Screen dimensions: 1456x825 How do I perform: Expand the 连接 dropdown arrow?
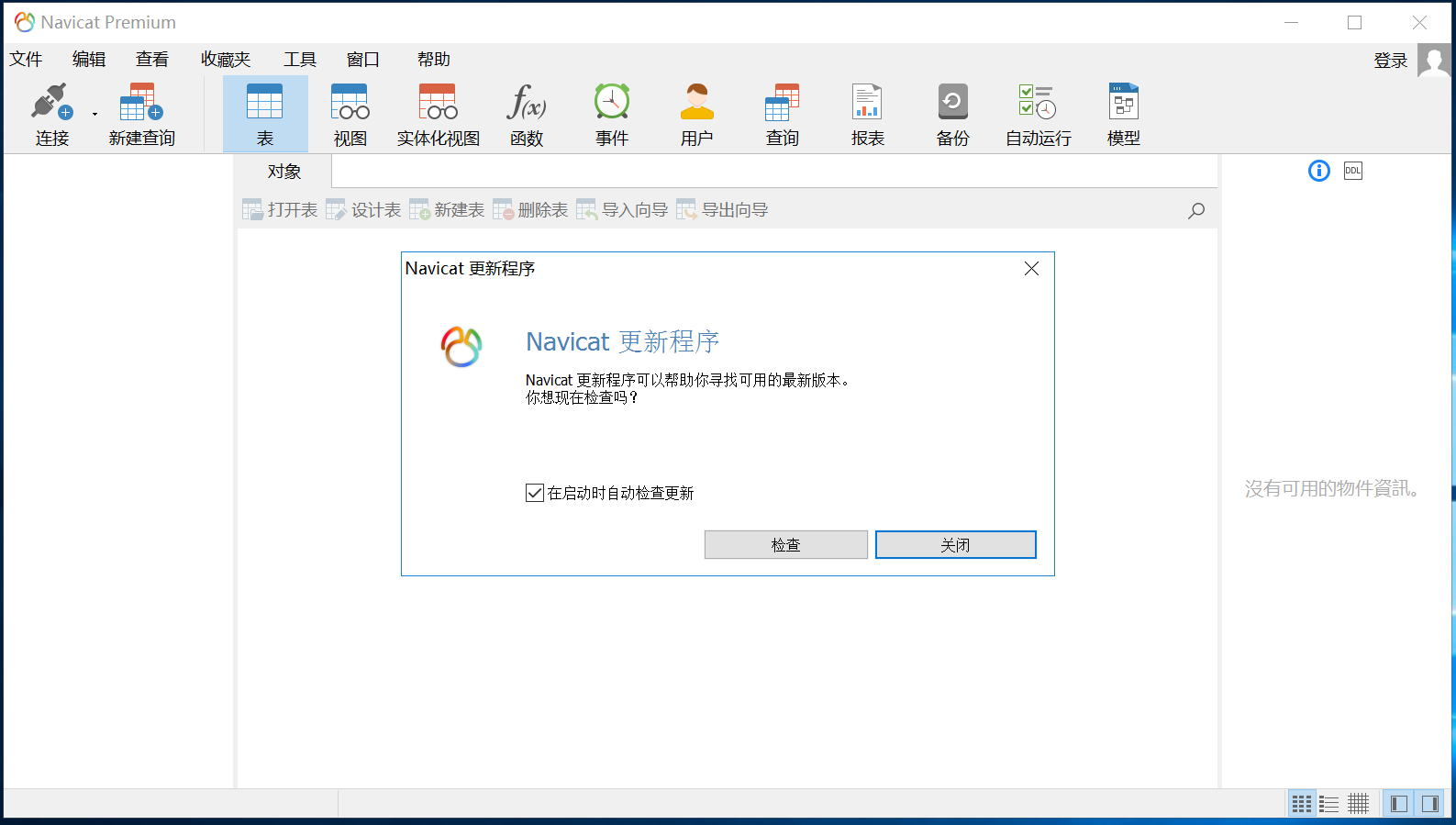coord(94,115)
